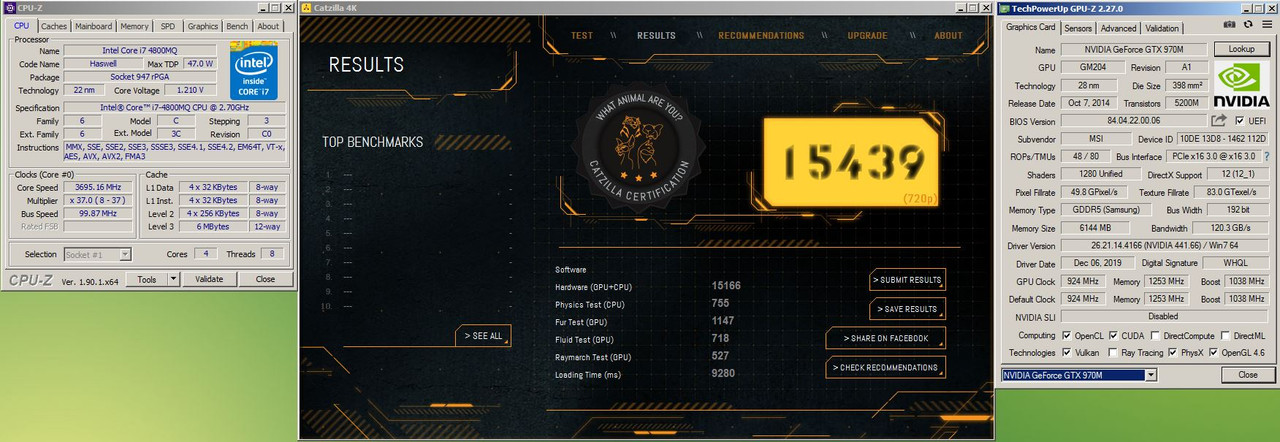
Task: Toggle the DirectML checkbox
Action: pos(1225,336)
